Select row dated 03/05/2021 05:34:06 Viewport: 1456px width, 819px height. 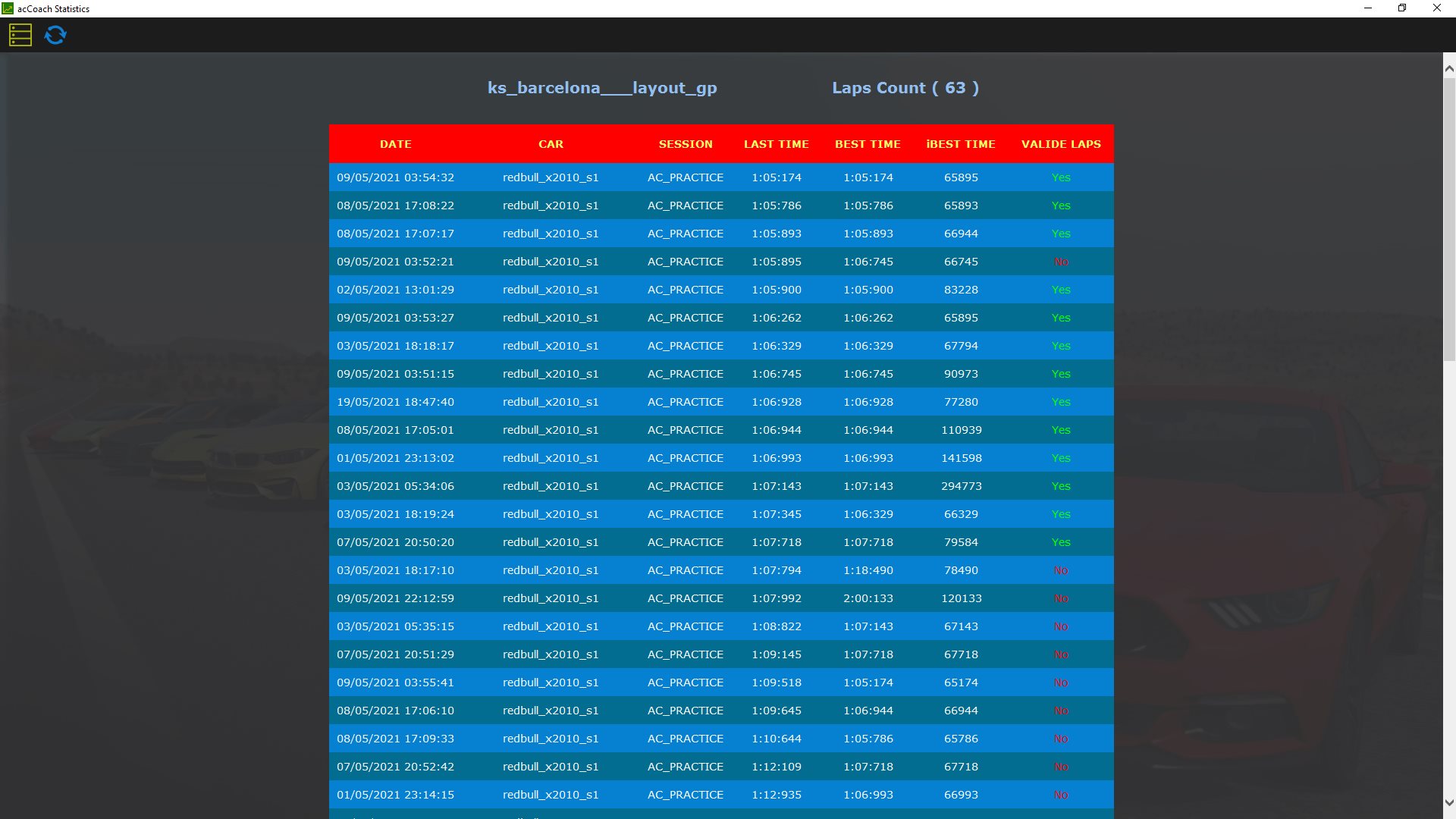pos(721,486)
